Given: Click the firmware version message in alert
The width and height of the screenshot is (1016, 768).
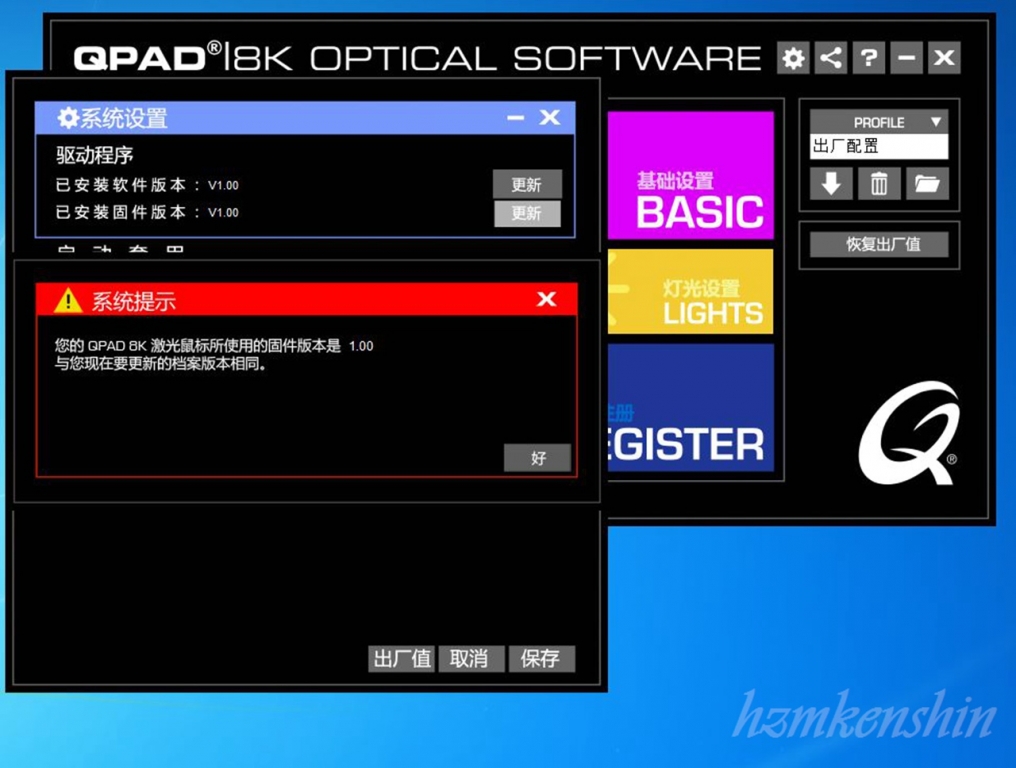Looking at the screenshot, I should pyautogui.click(x=214, y=355).
